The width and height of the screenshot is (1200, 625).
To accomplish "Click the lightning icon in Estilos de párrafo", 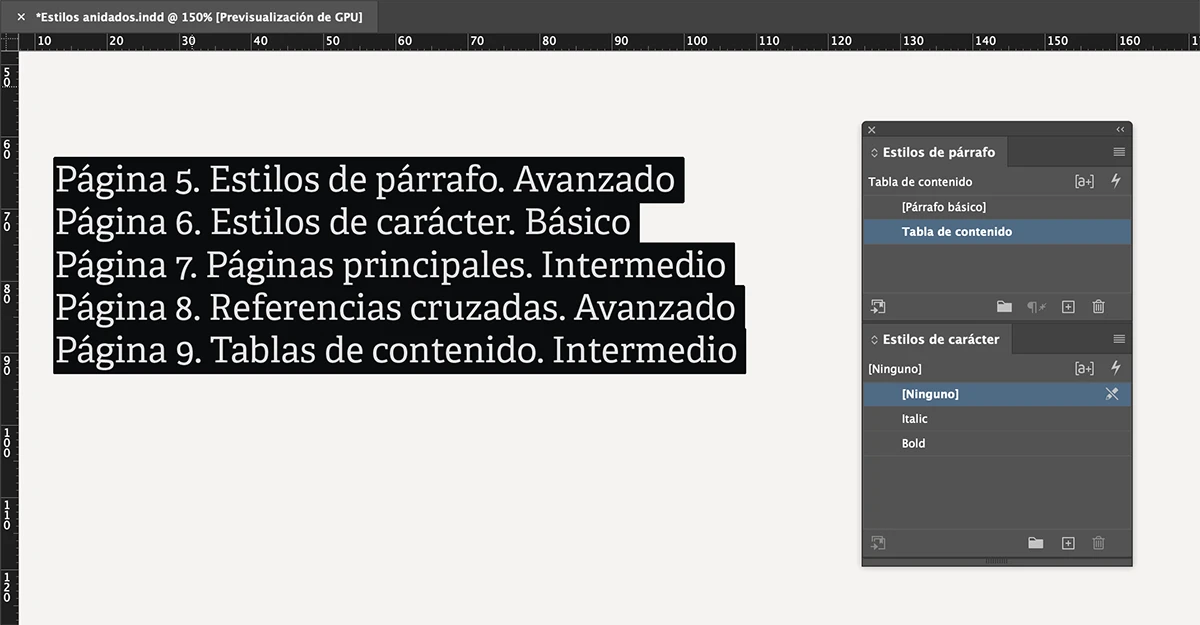I will point(1116,181).
